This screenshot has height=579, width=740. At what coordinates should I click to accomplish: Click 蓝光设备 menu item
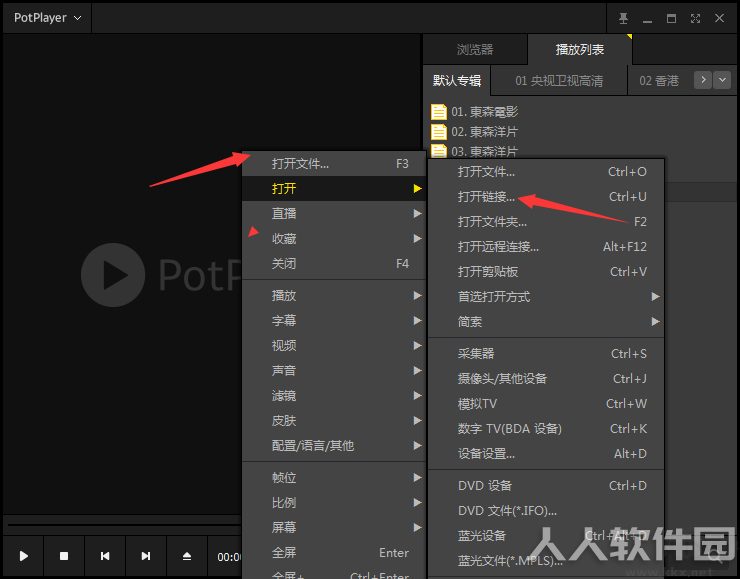coord(546,536)
